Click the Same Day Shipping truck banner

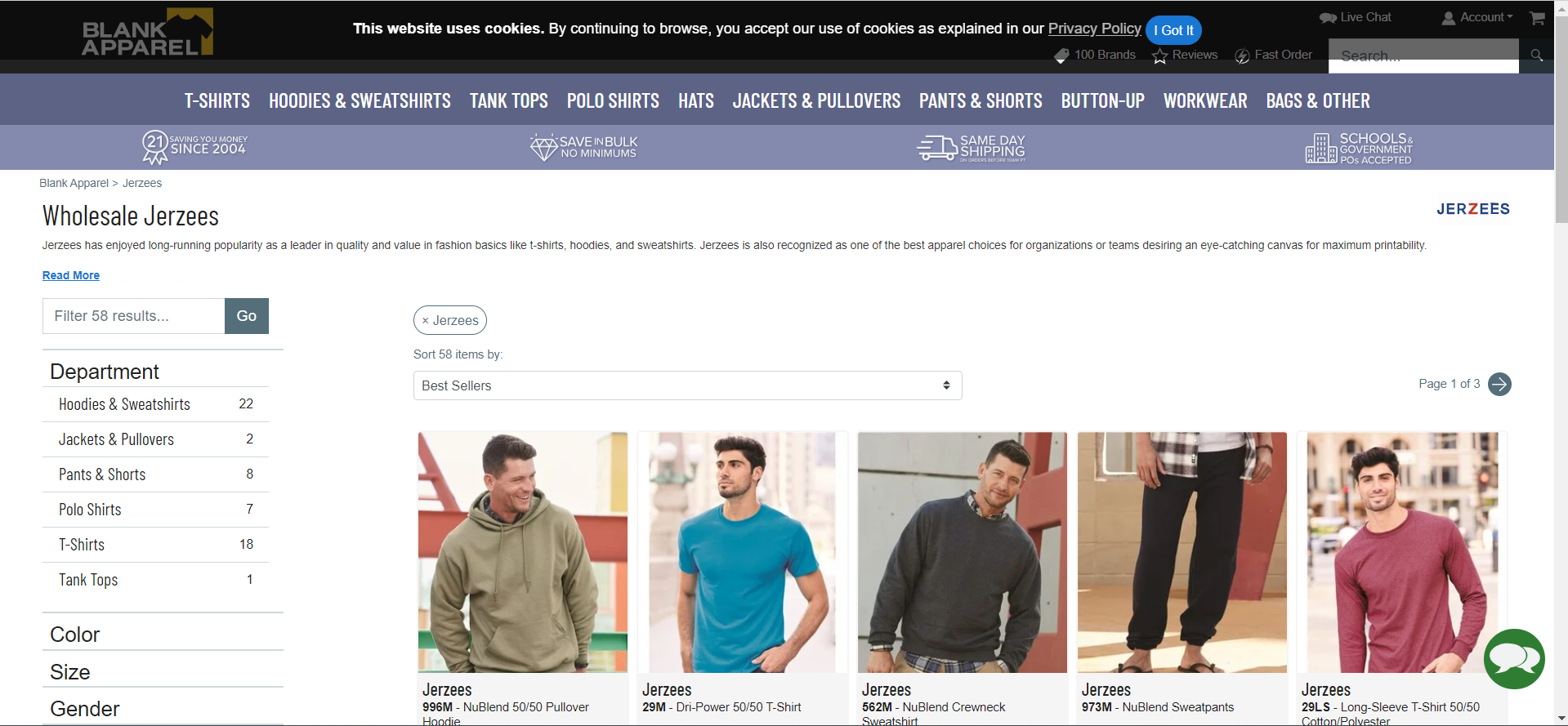pos(971,148)
